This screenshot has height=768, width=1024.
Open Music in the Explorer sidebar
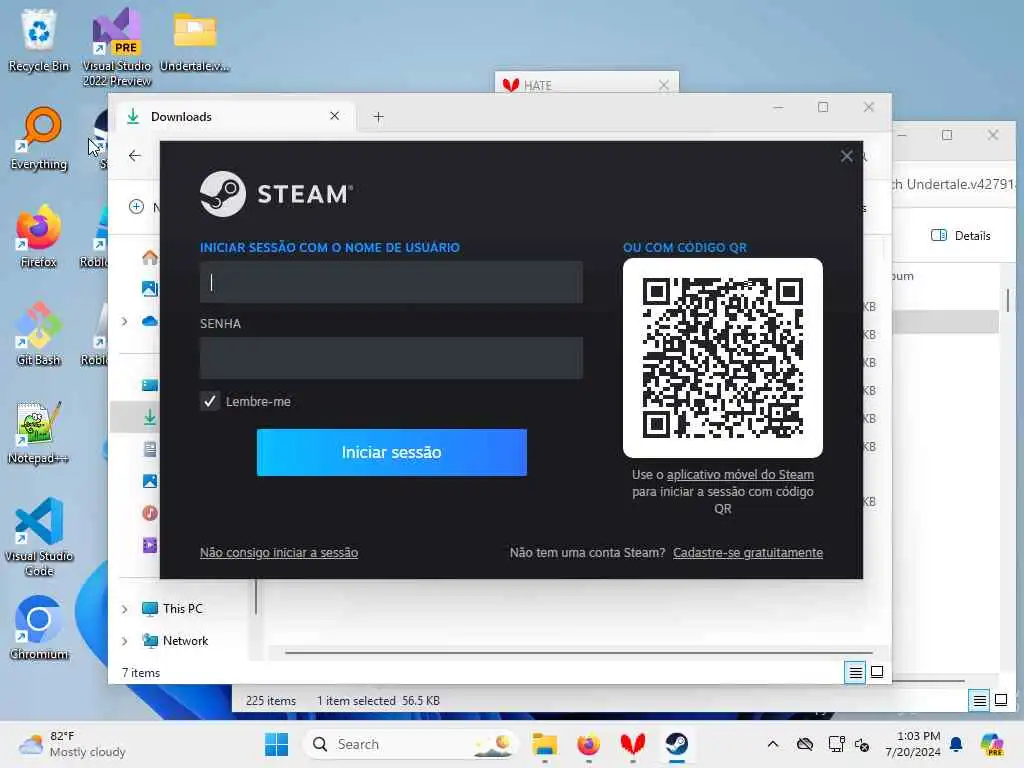[x=150, y=513]
